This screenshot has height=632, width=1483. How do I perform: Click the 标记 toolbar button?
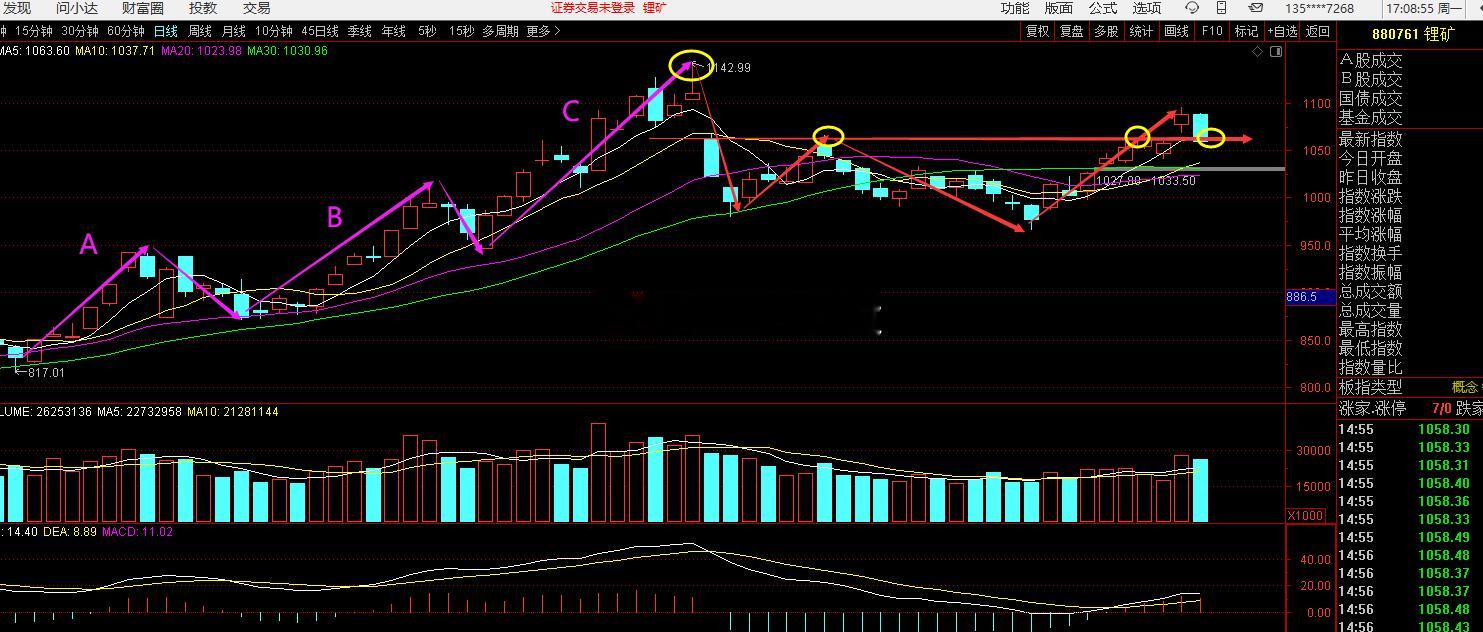tap(1246, 31)
